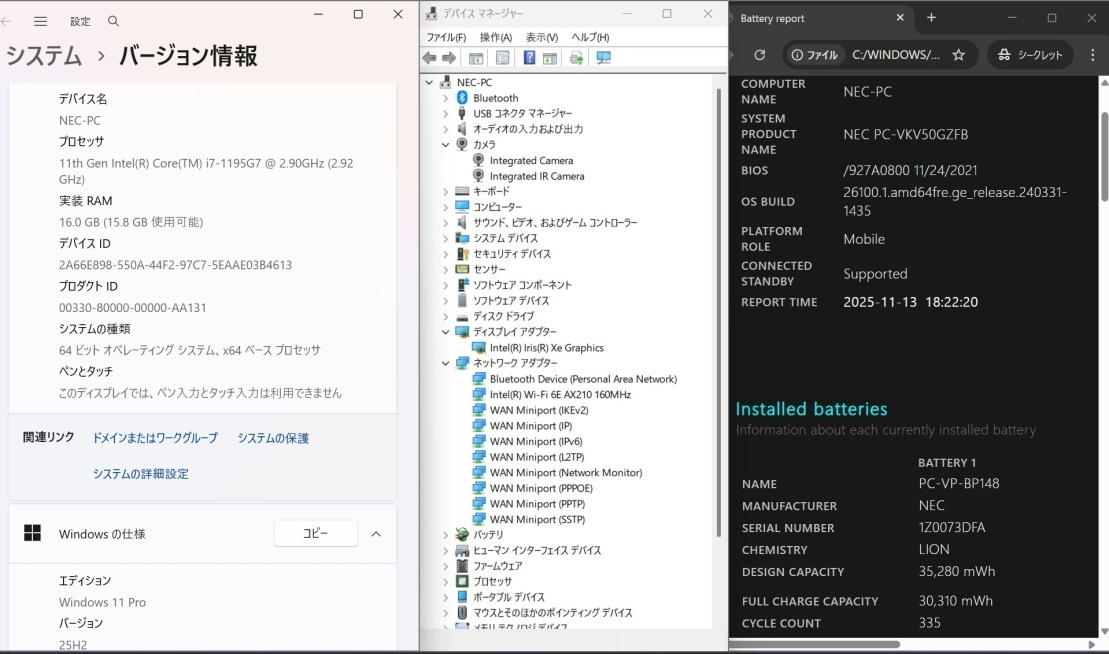Open Device Manager help with the question mark icon
This screenshot has width=1109, height=654.
[x=529, y=58]
